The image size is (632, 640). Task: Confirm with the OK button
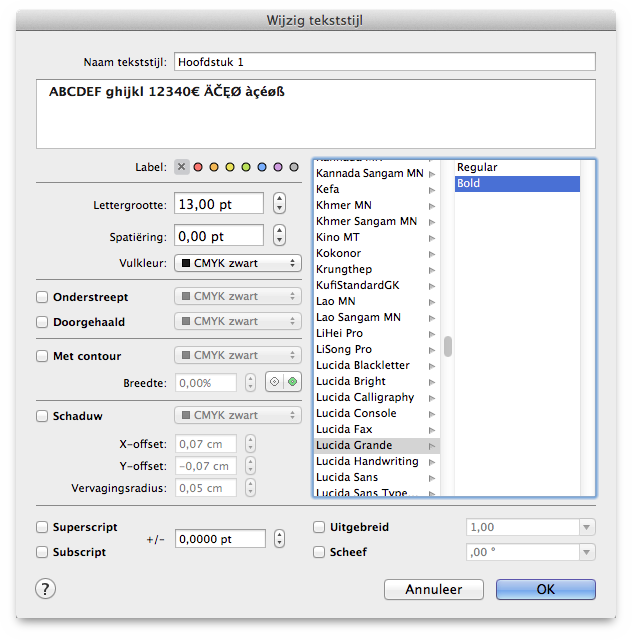tap(545, 590)
